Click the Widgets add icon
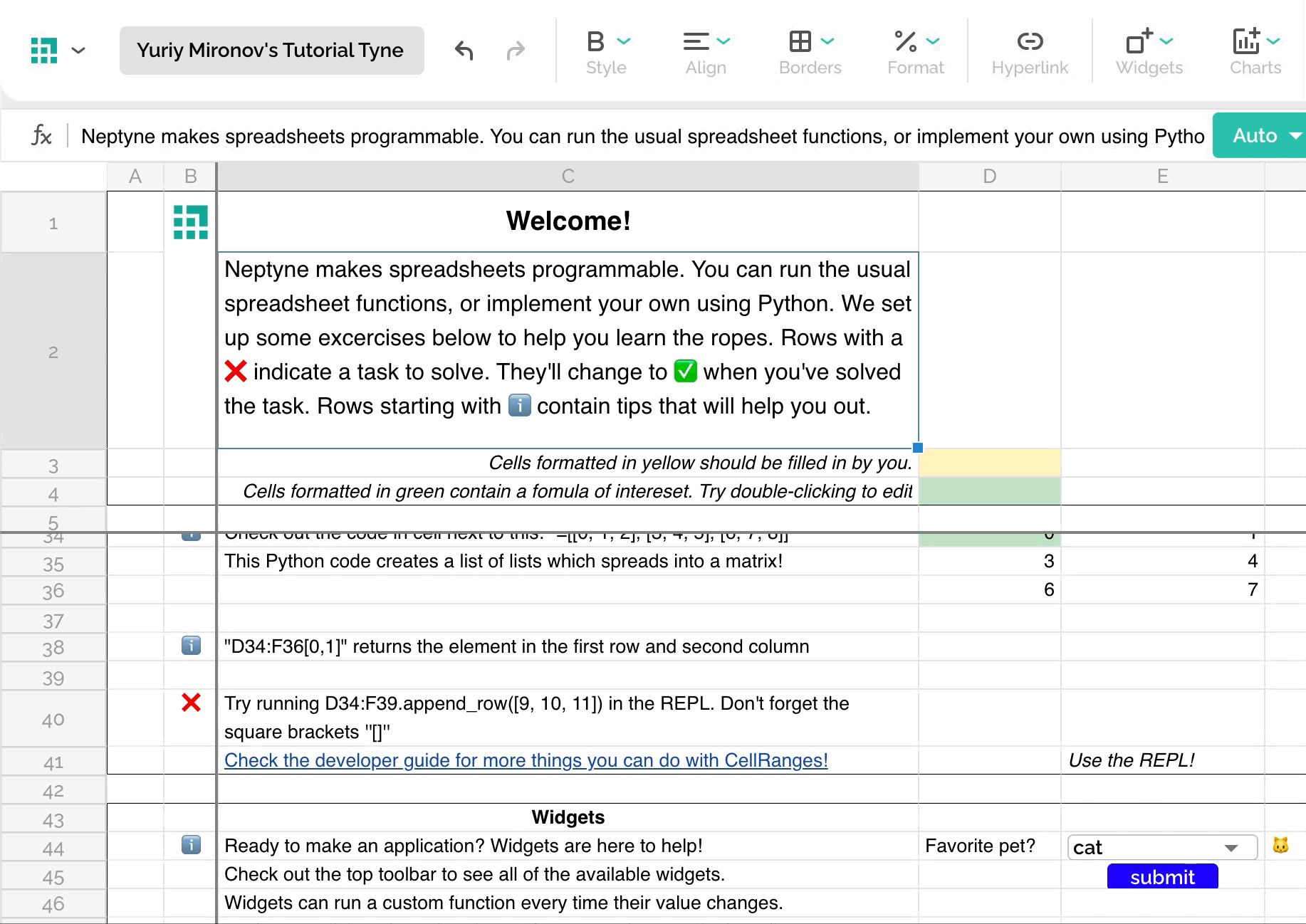The width and height of the screenshot is (1306, 924). tap(1139, 41)
